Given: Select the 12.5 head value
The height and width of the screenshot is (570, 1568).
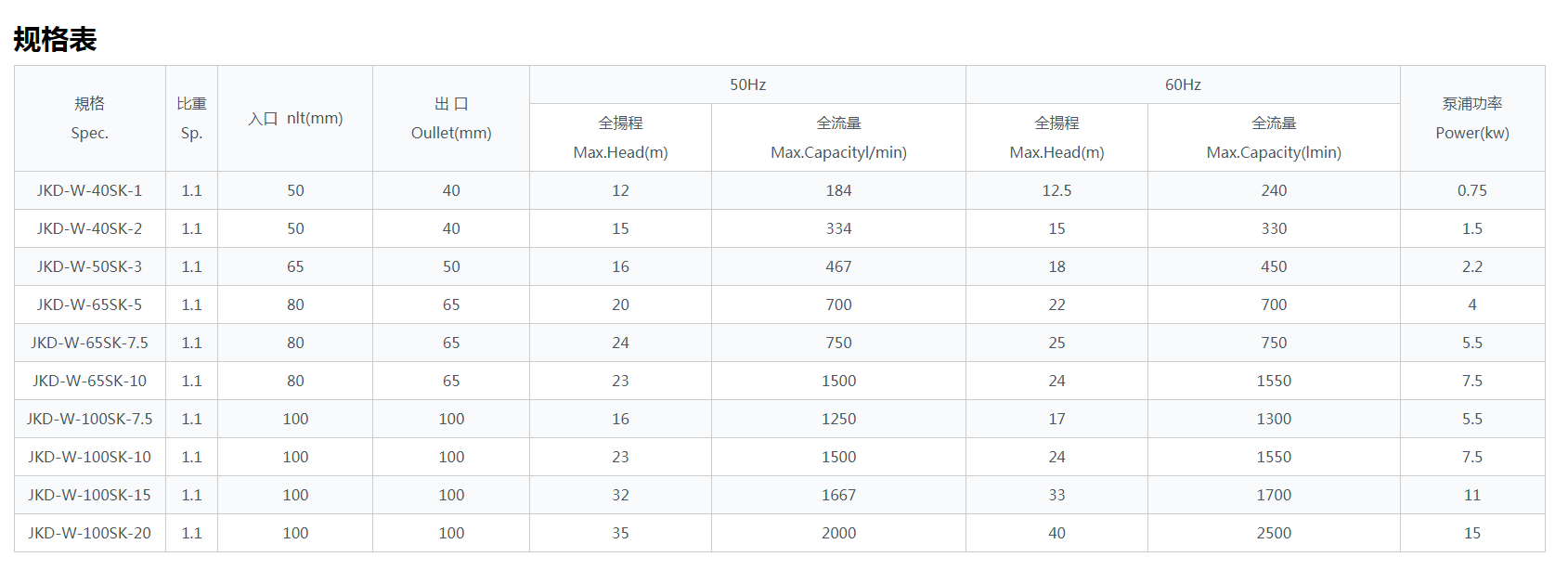Looking at the screenshot, I should click(1056, 190).
